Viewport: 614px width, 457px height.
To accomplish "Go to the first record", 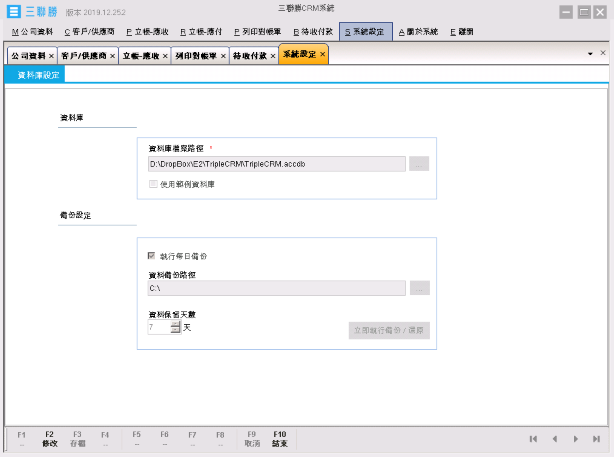I will click(x=533, y=439).
